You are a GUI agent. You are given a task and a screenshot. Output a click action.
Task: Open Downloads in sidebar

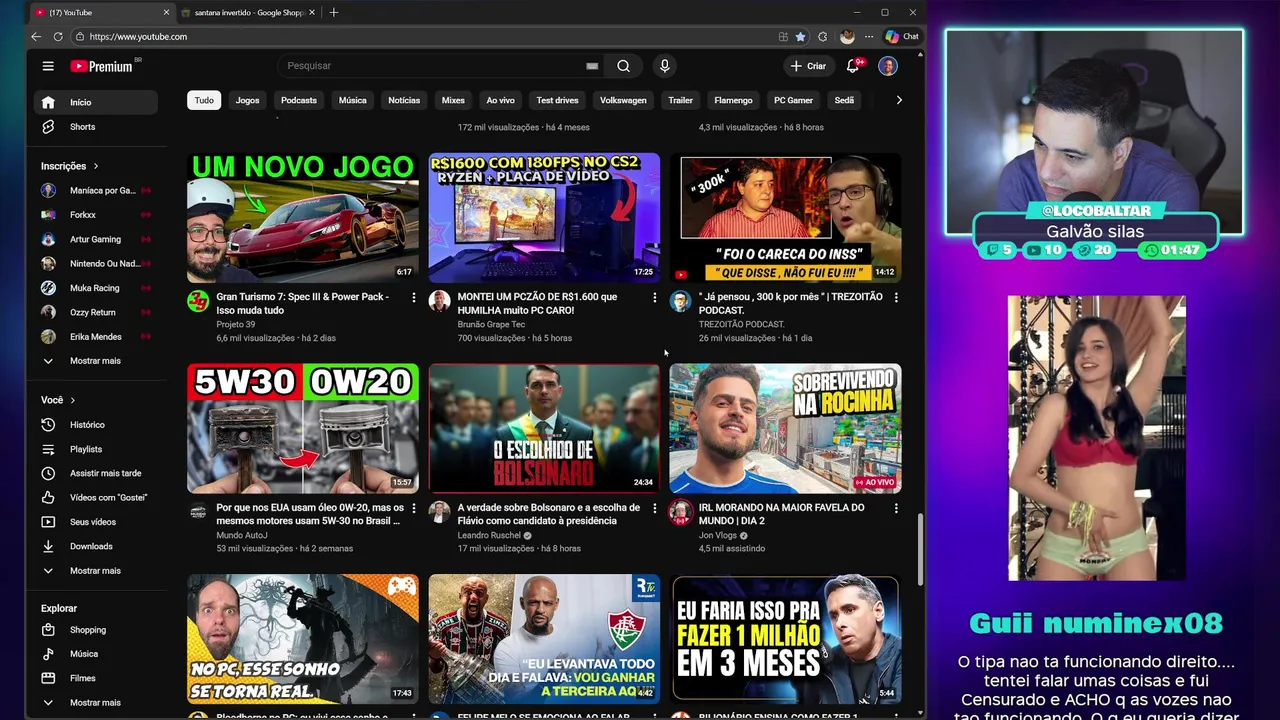pos(97,546)
